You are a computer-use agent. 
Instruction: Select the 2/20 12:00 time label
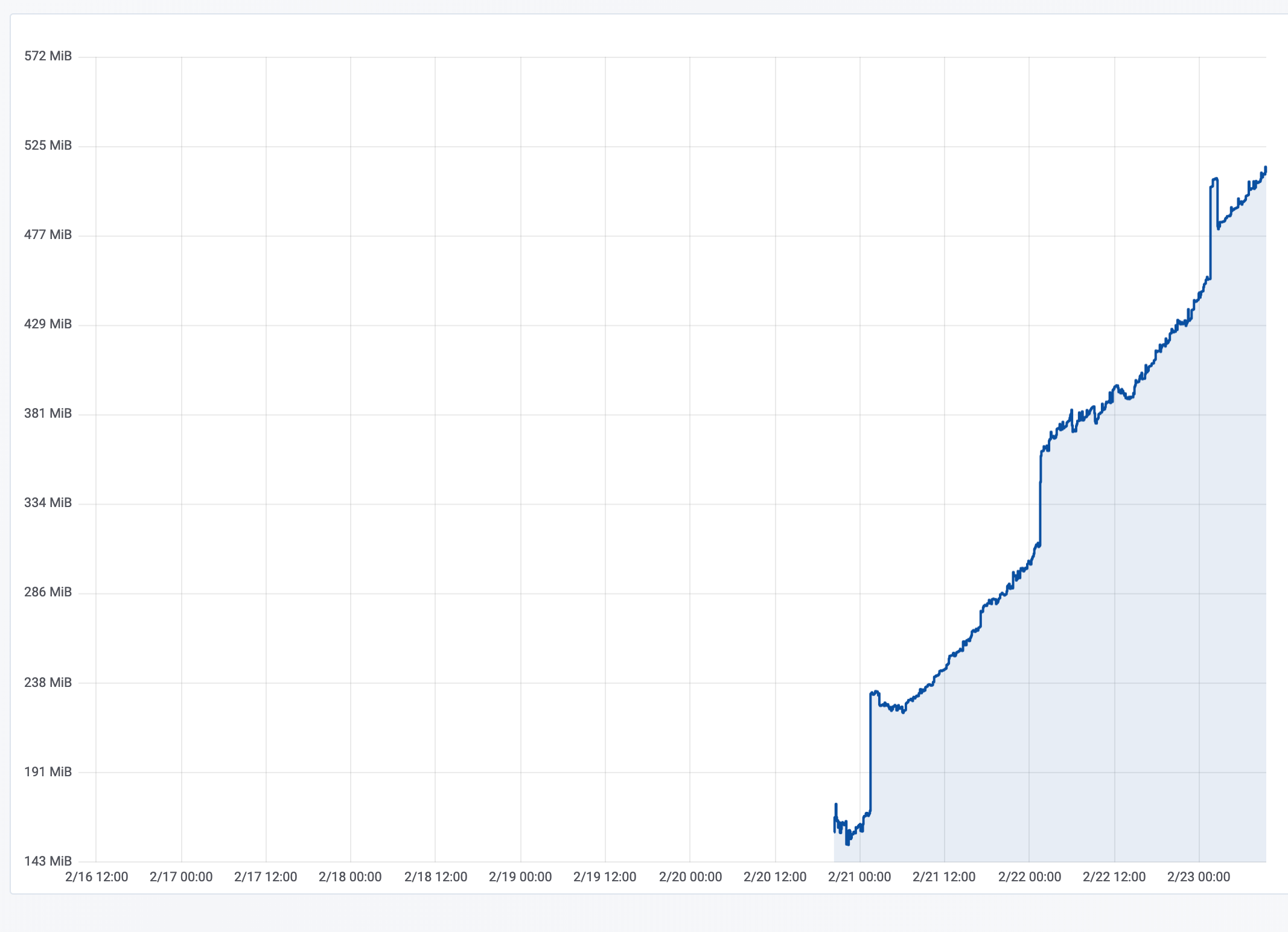click(775, 877)
